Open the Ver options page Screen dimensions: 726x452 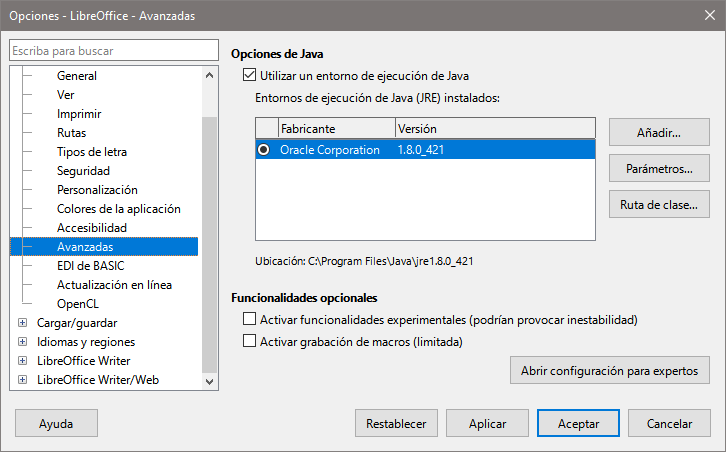[x=65, y=95]
